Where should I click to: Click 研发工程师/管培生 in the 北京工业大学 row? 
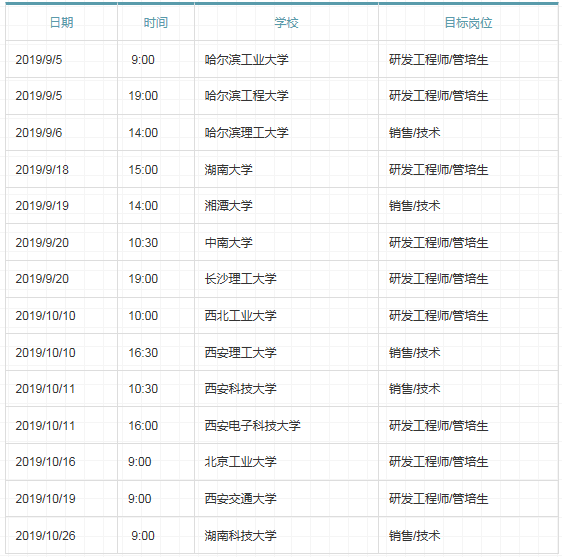pos(439,462)
